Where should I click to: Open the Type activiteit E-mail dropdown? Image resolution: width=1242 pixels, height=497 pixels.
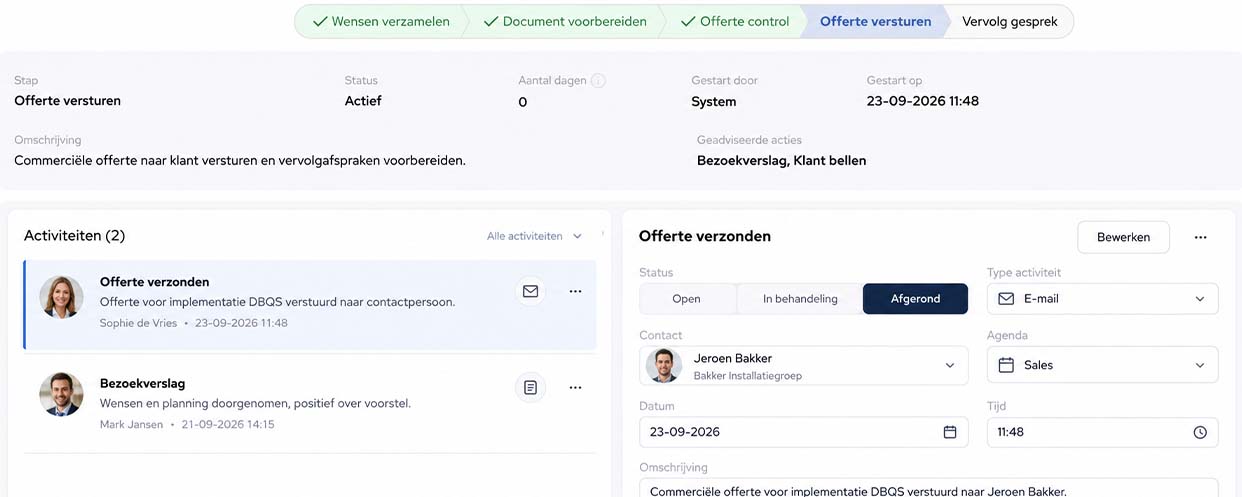pyautogui.click(x=1102, y=299)
